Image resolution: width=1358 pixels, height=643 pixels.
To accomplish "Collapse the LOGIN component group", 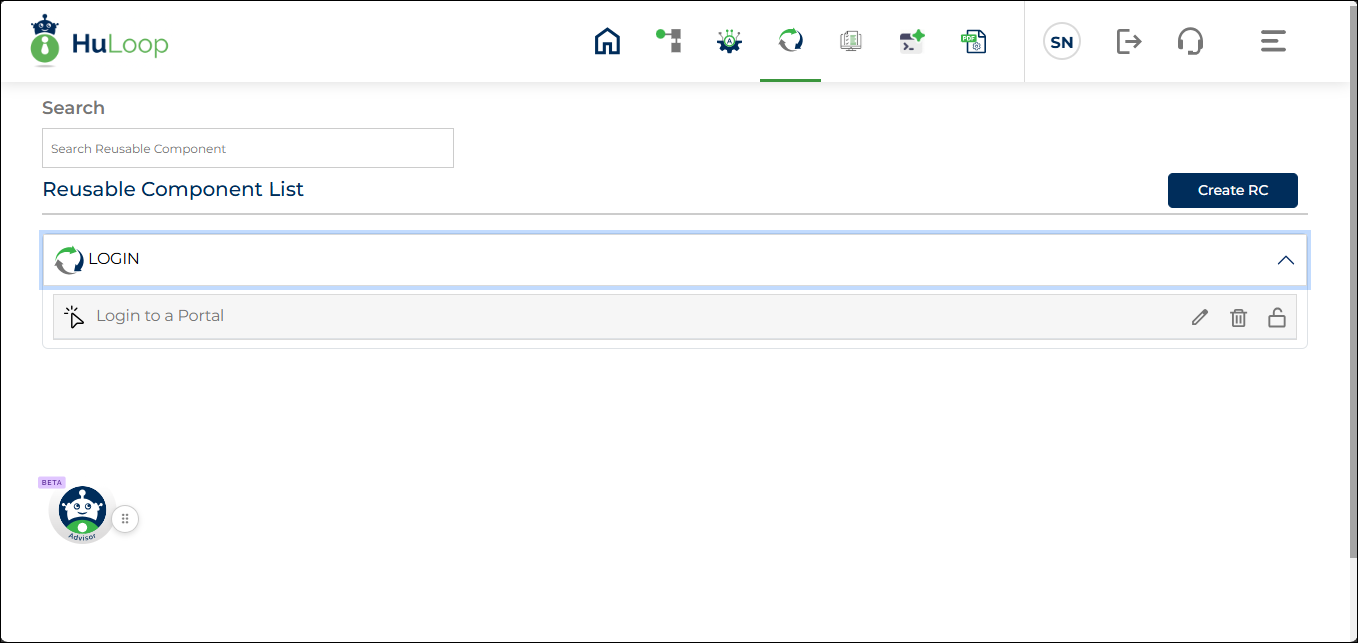I will coord(1286,259).
